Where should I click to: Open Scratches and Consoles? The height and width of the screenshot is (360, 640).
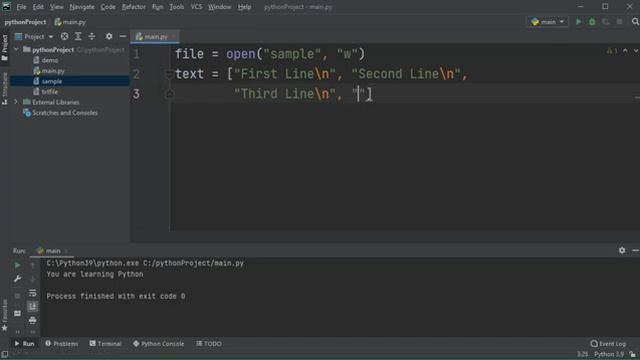pyautogui.click(x=64, y=113)
